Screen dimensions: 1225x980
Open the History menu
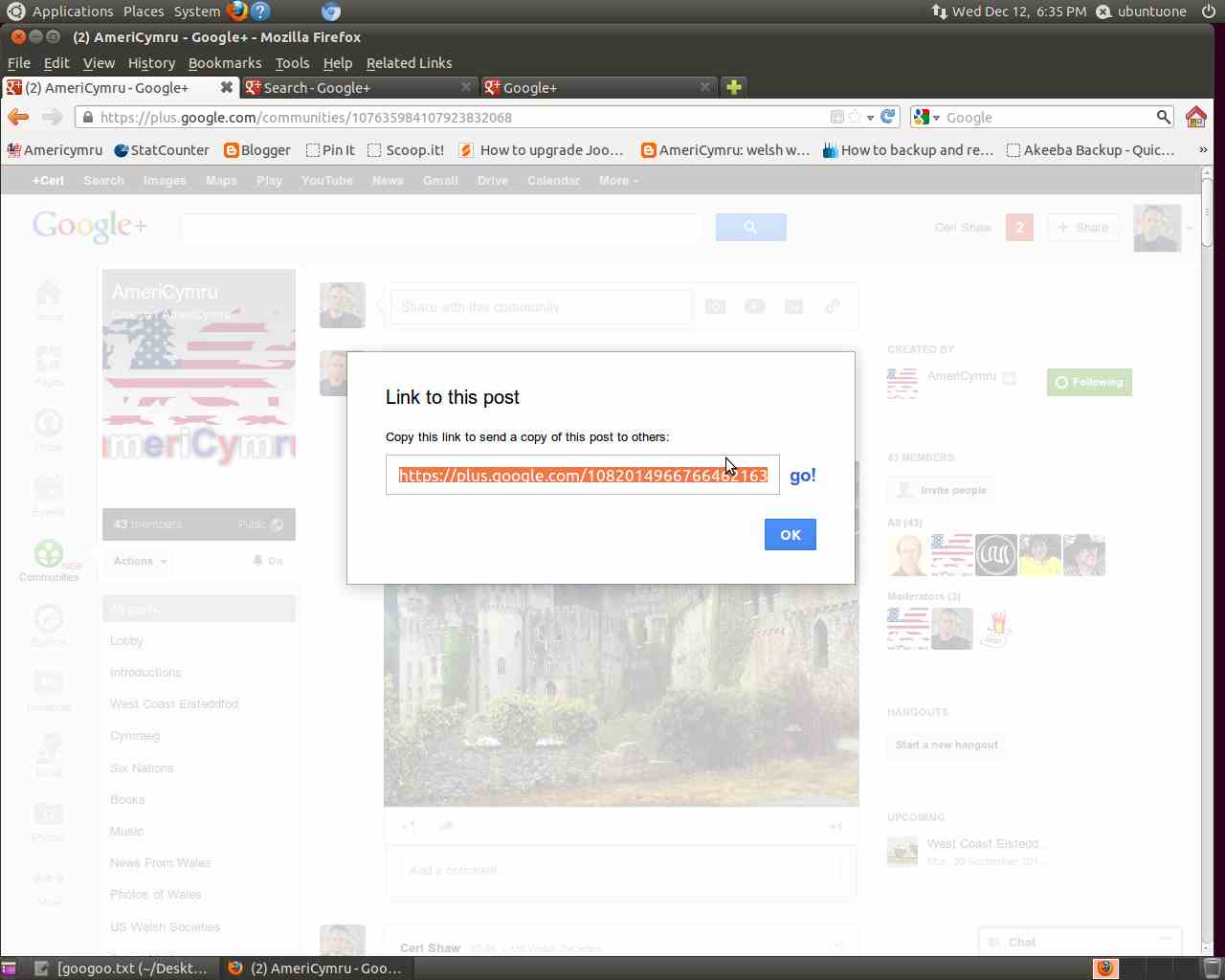pos(151,63)
